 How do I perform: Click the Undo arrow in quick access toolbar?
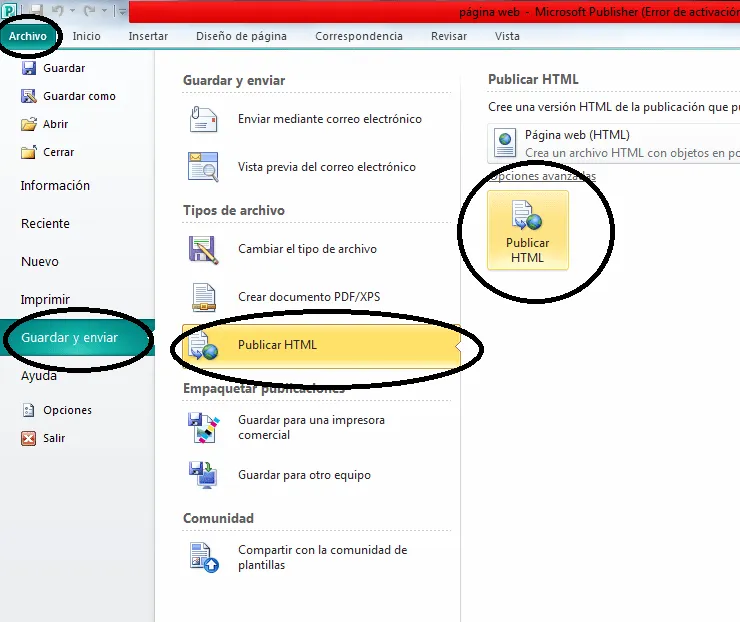[58, 10]
